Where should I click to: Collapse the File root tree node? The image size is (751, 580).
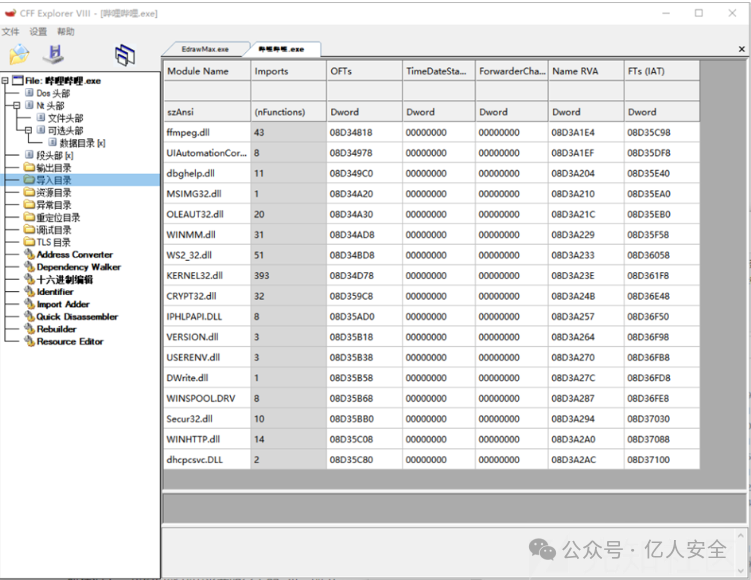(x=5, y=81)
